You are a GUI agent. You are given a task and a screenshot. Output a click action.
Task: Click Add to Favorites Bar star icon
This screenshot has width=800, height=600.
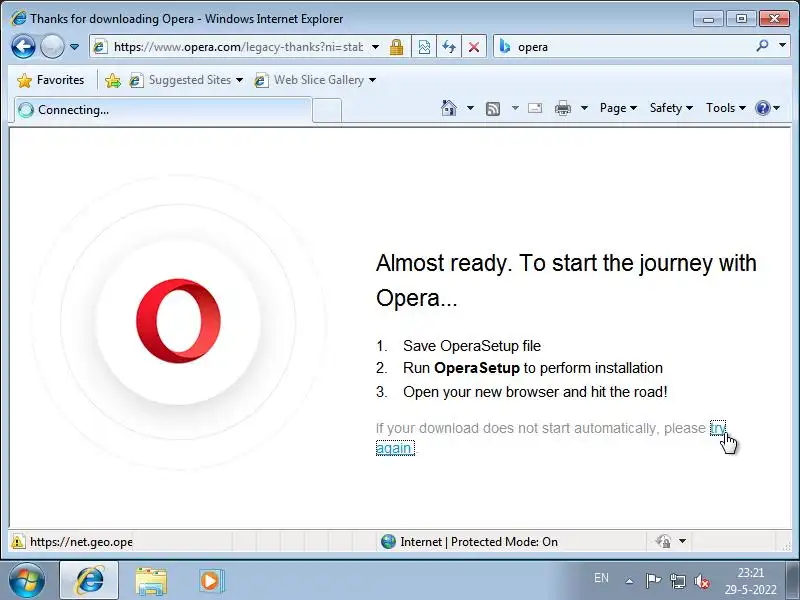pos(113,80)
